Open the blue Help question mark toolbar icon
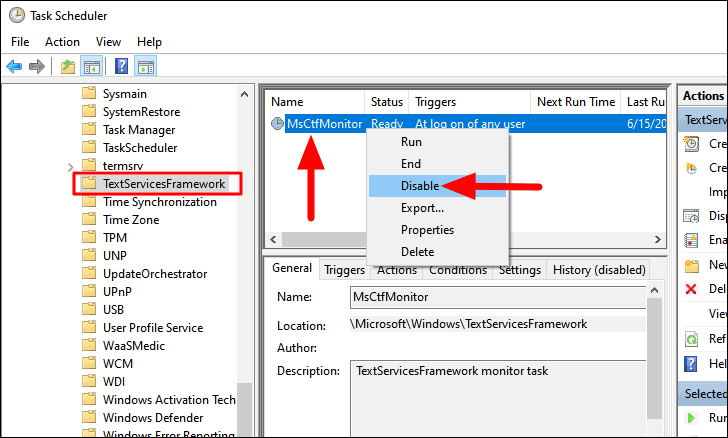This screenshot has height=438, width=728. [121, 66]
